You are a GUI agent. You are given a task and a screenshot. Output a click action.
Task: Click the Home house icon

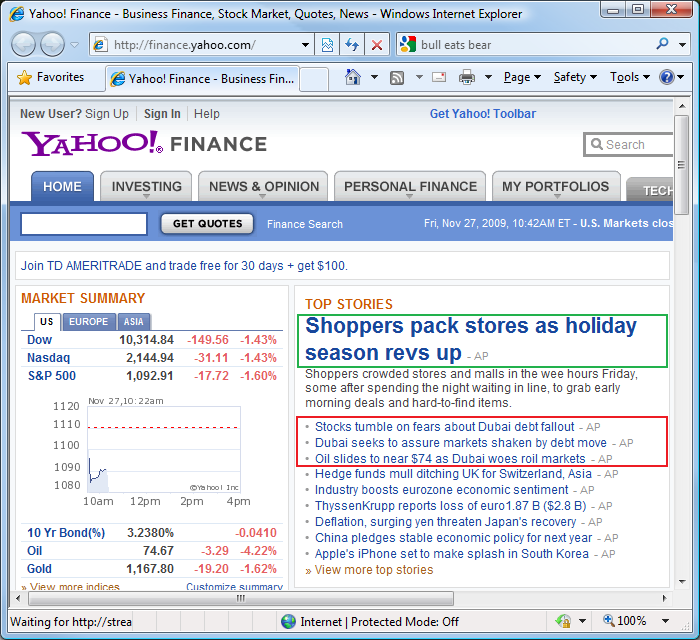point(353,77)
